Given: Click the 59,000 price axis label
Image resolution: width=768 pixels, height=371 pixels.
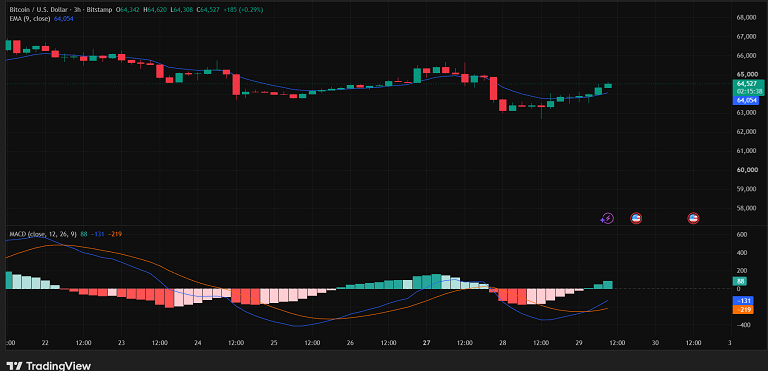Looking at the screenshot, I should (x=747, y=189).
